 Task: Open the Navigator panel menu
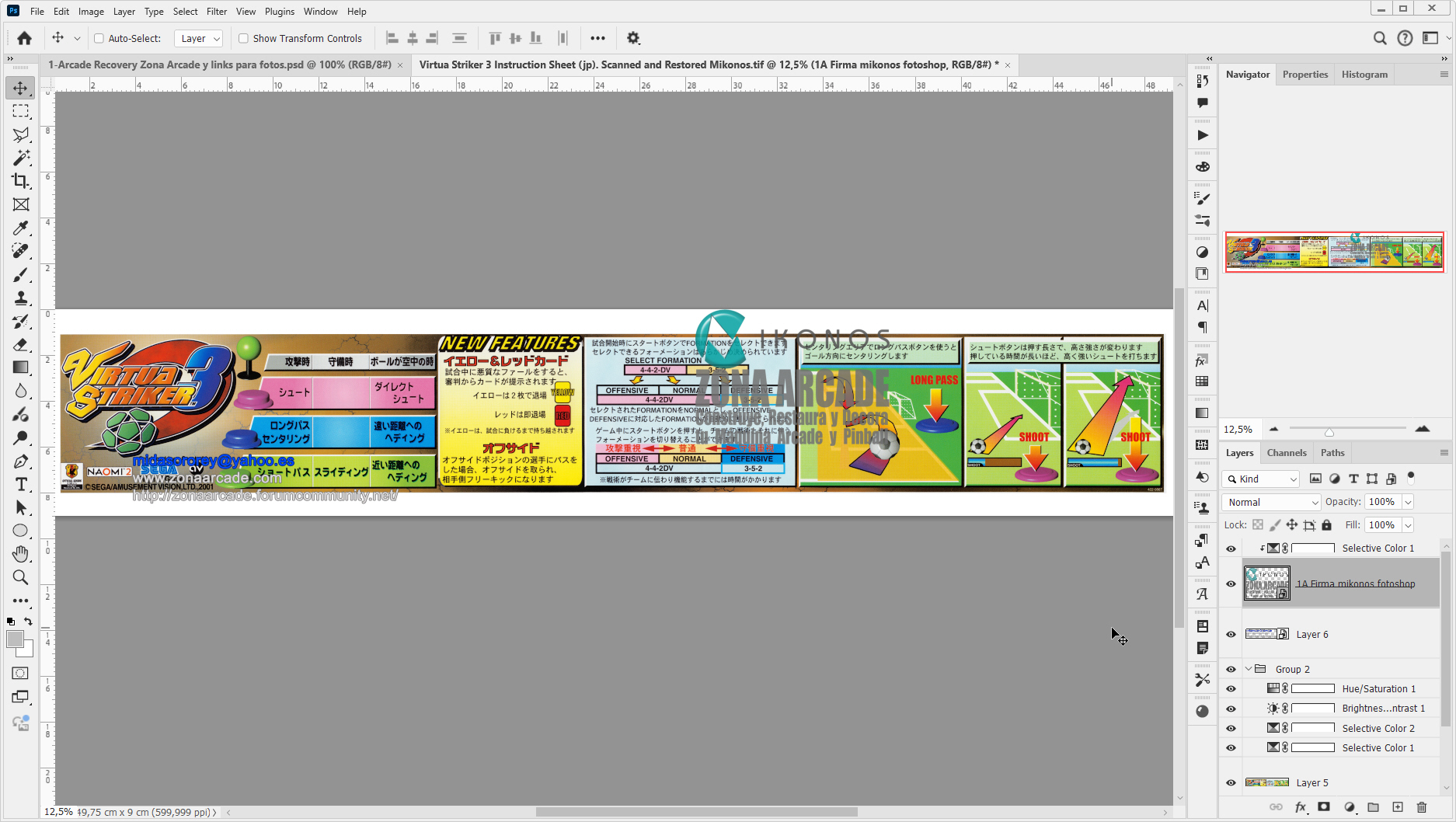1444,75
